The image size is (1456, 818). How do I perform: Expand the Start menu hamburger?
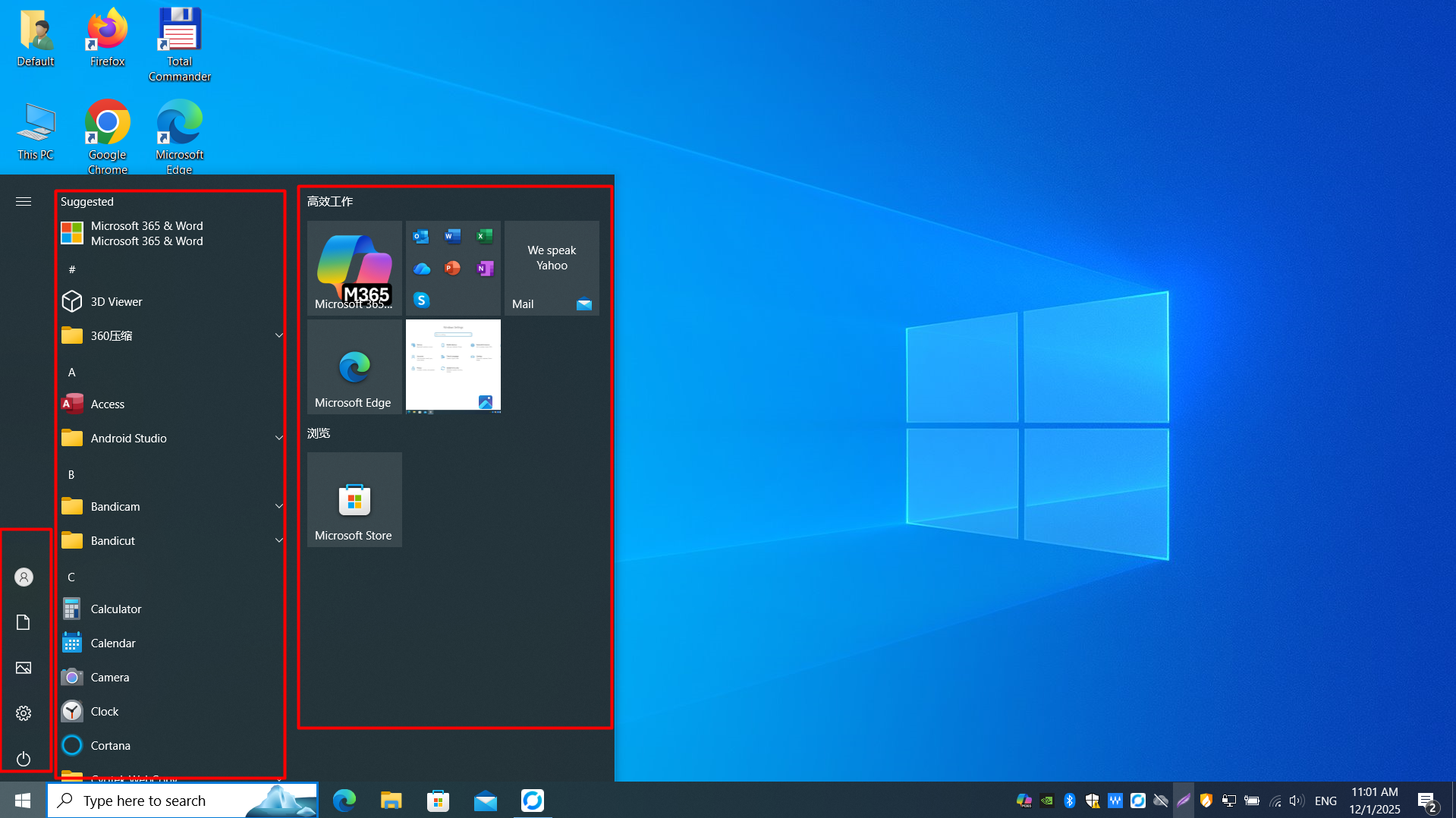click(24, 201)
